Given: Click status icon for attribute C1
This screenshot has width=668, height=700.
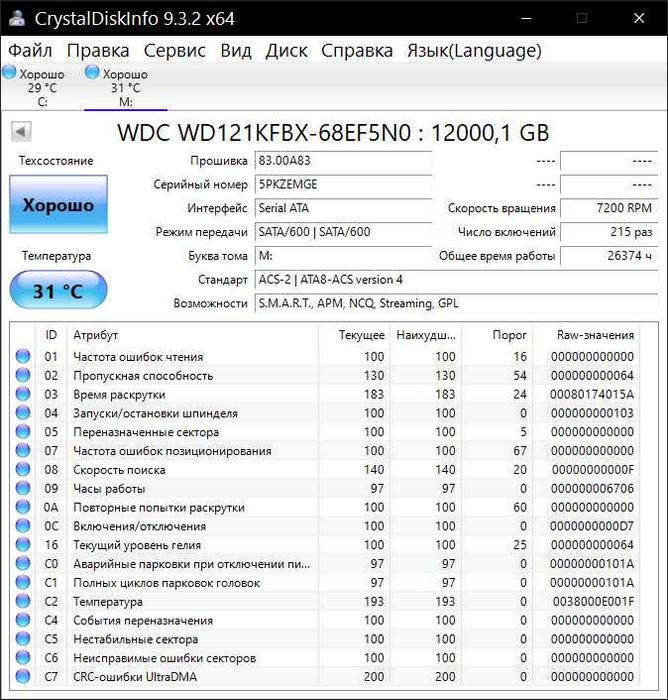Looking at the screenshot, I should (x=23, y=582).
